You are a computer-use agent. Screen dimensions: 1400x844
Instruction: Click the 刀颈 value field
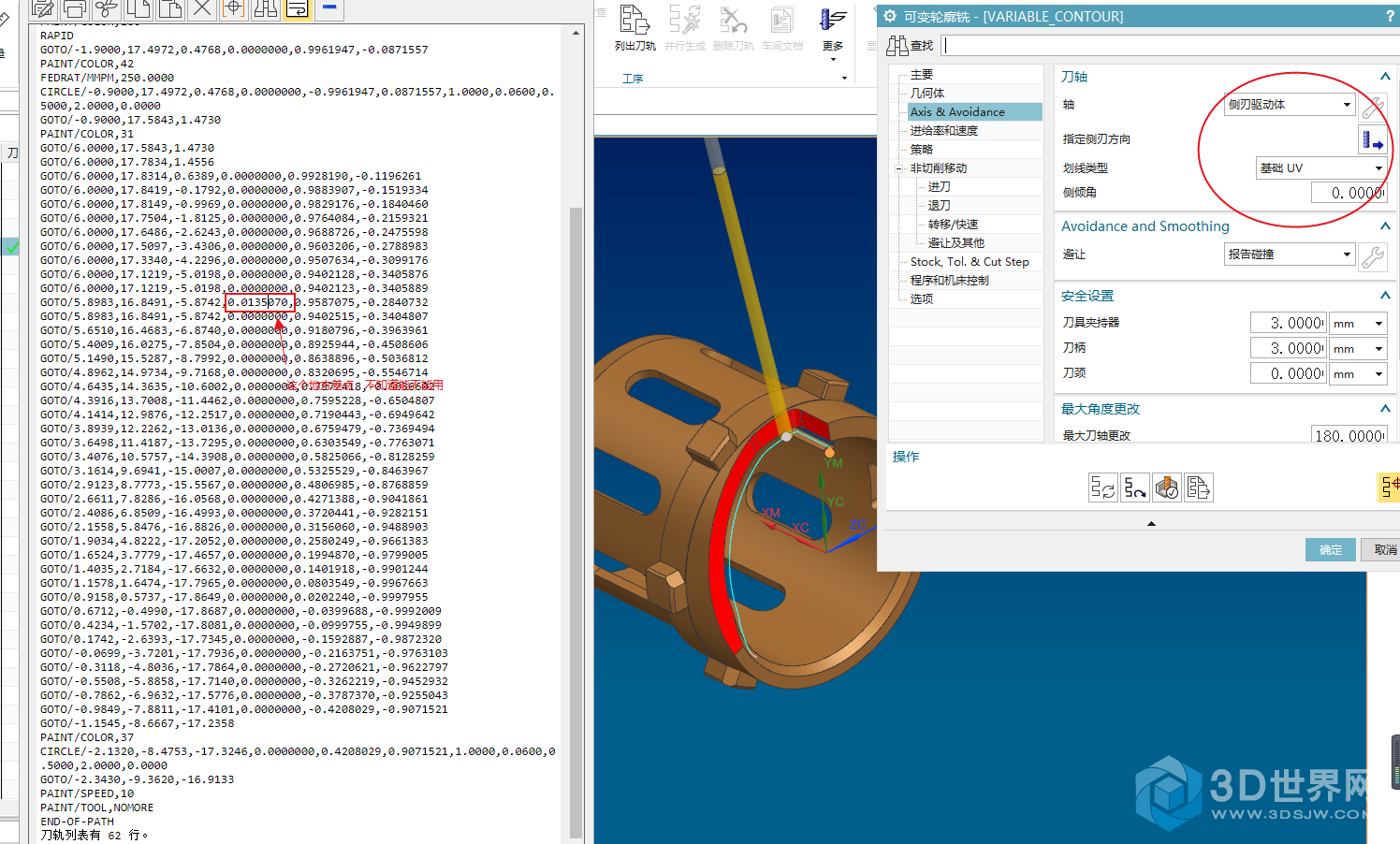click(x=1289, y=373)
